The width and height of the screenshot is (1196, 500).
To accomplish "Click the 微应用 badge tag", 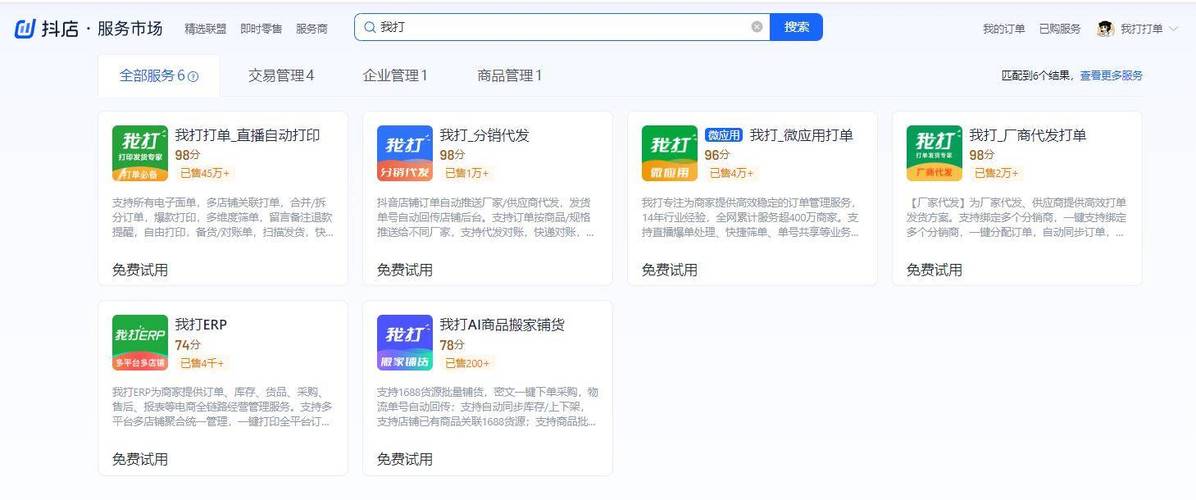I will pos(724,136).
